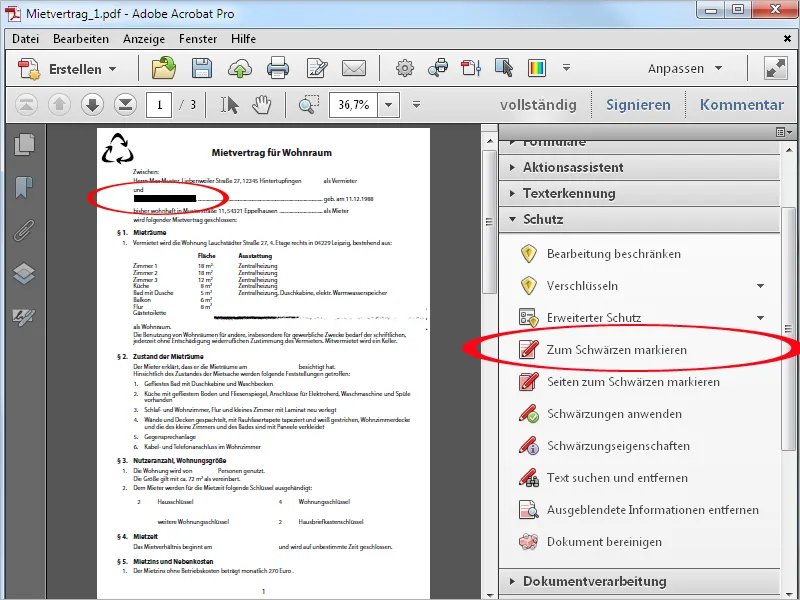Click the marquee zoom magnifier tool
Screen dimensions: 800x600
coord(308,105)
